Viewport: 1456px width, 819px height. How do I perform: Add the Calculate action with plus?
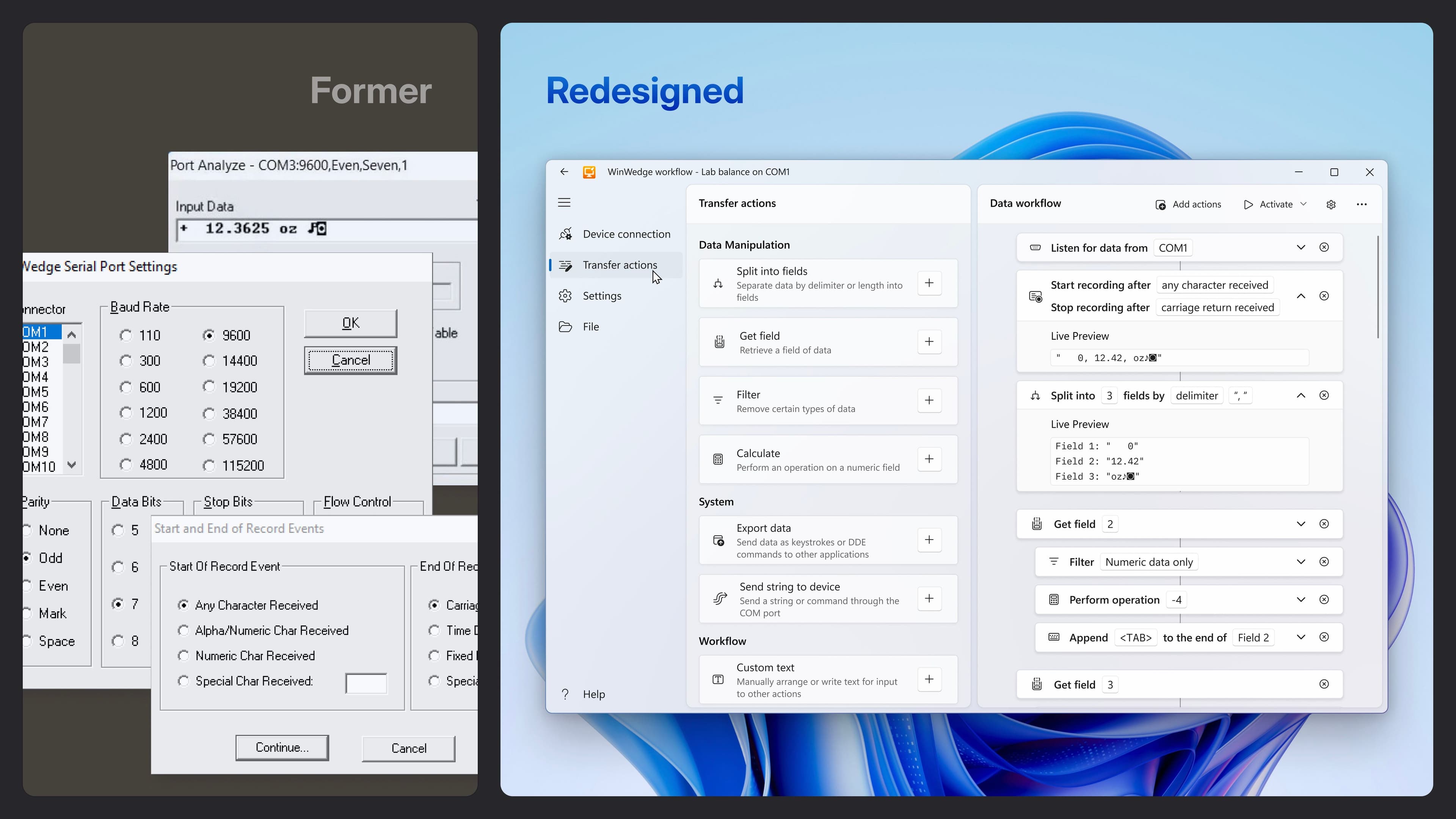coord(929,459)
